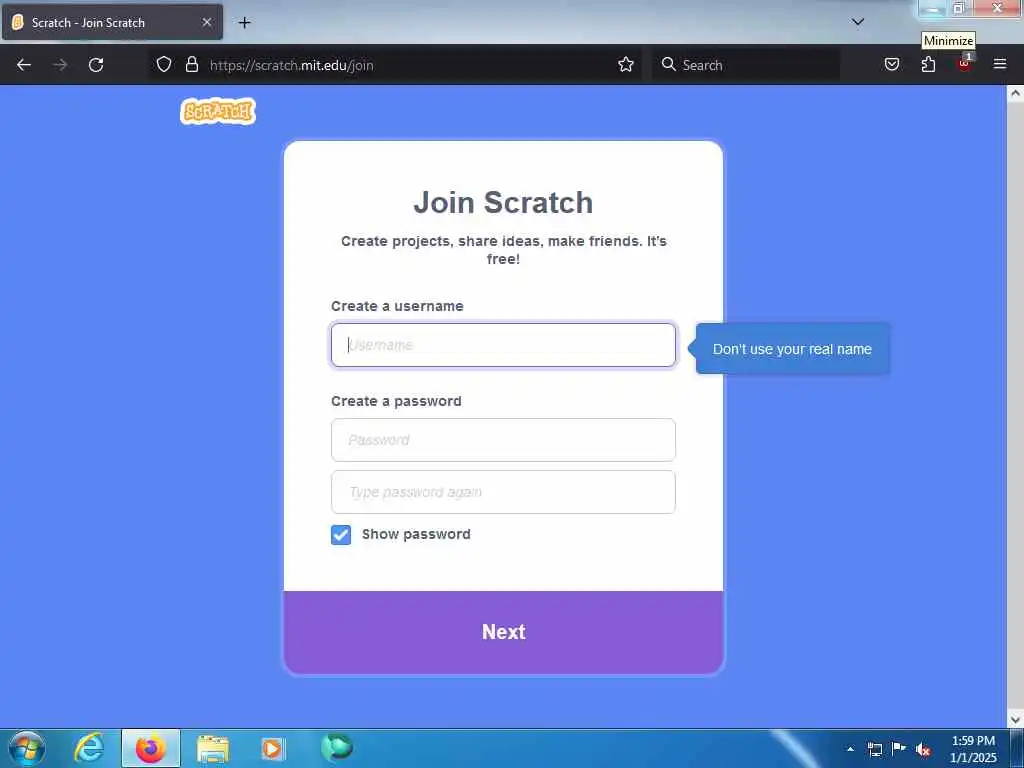Go back with the browser back arrow
The image size is (1024, 768).
[24, 65]
